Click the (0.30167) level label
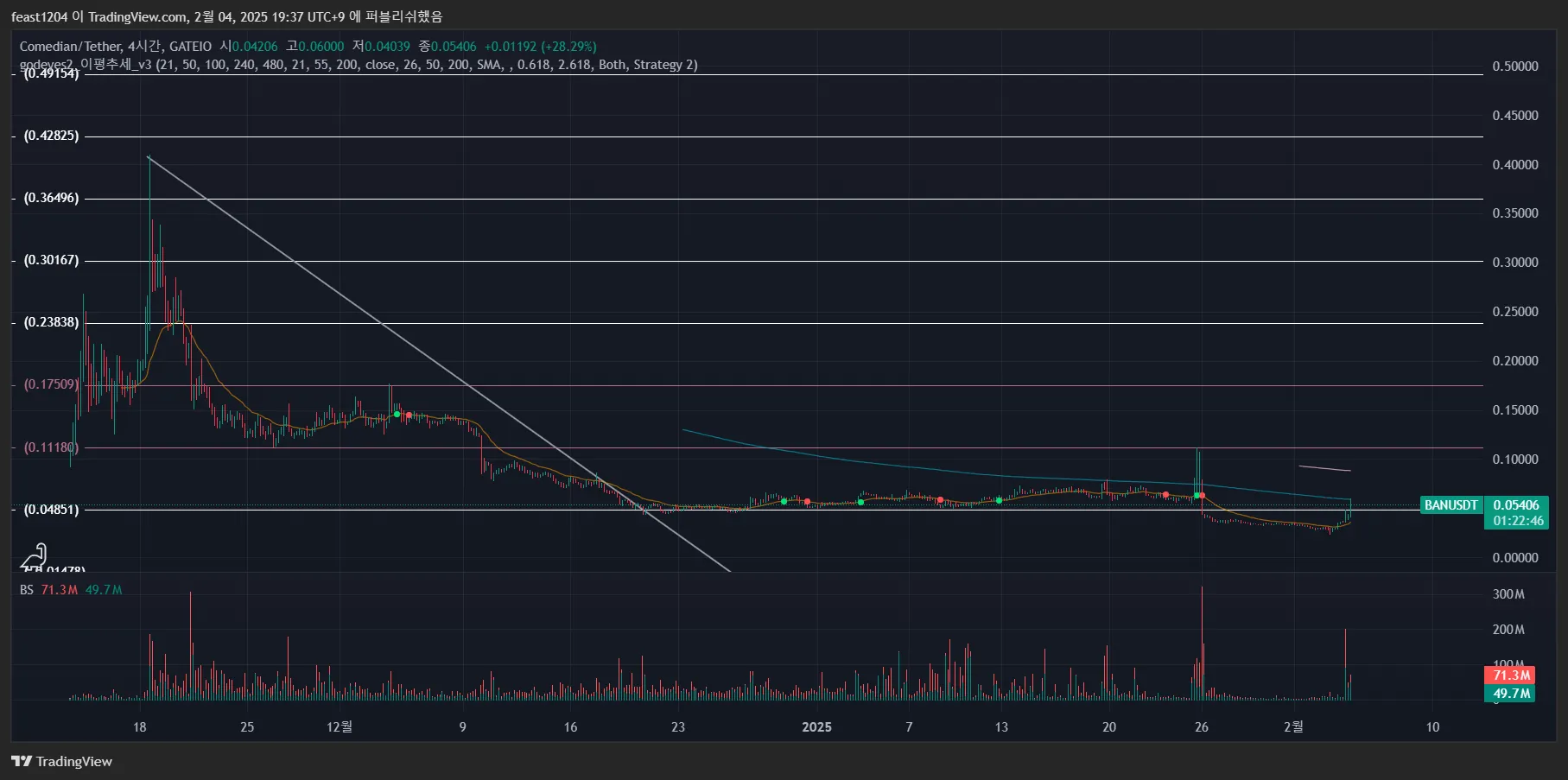 (51, 260)
